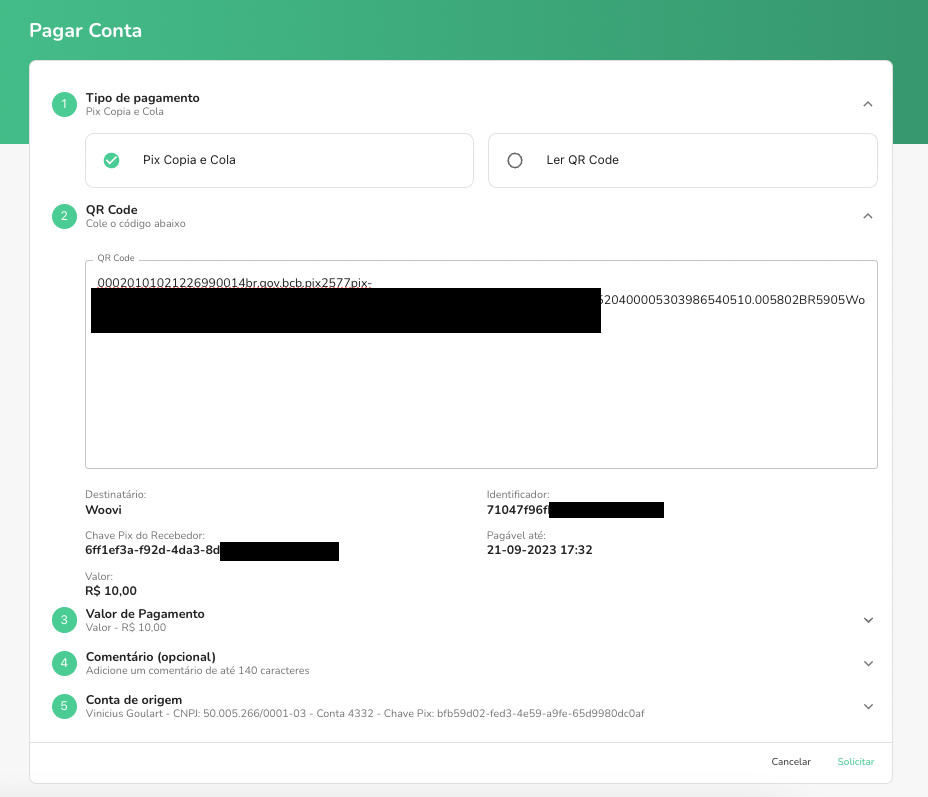Open the Valor de Pagamento step header
The width and height of the screenshot is (928, 797).
pos(145,614)
